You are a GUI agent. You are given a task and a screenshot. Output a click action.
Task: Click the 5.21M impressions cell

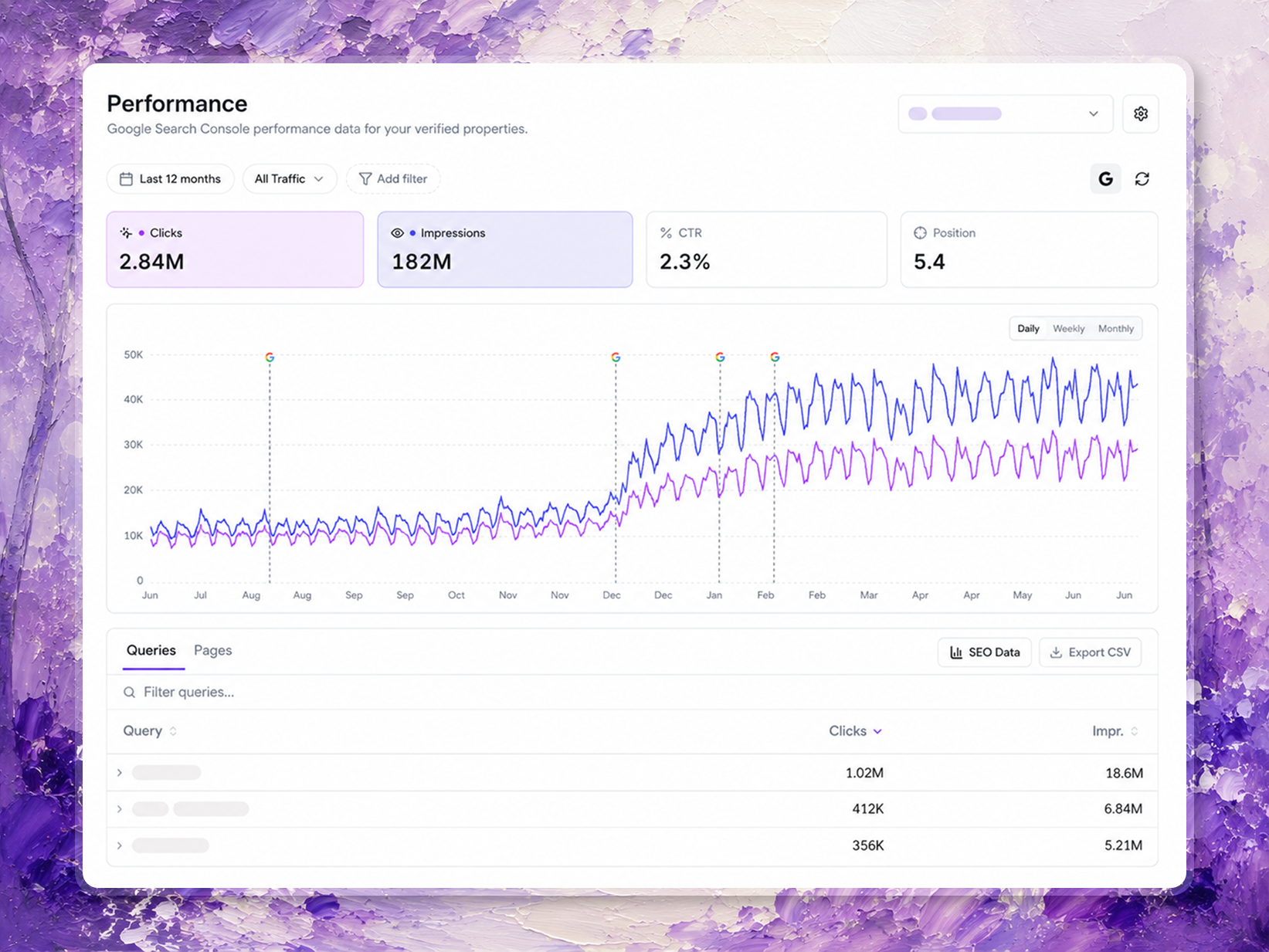[x=1123, y=845]
